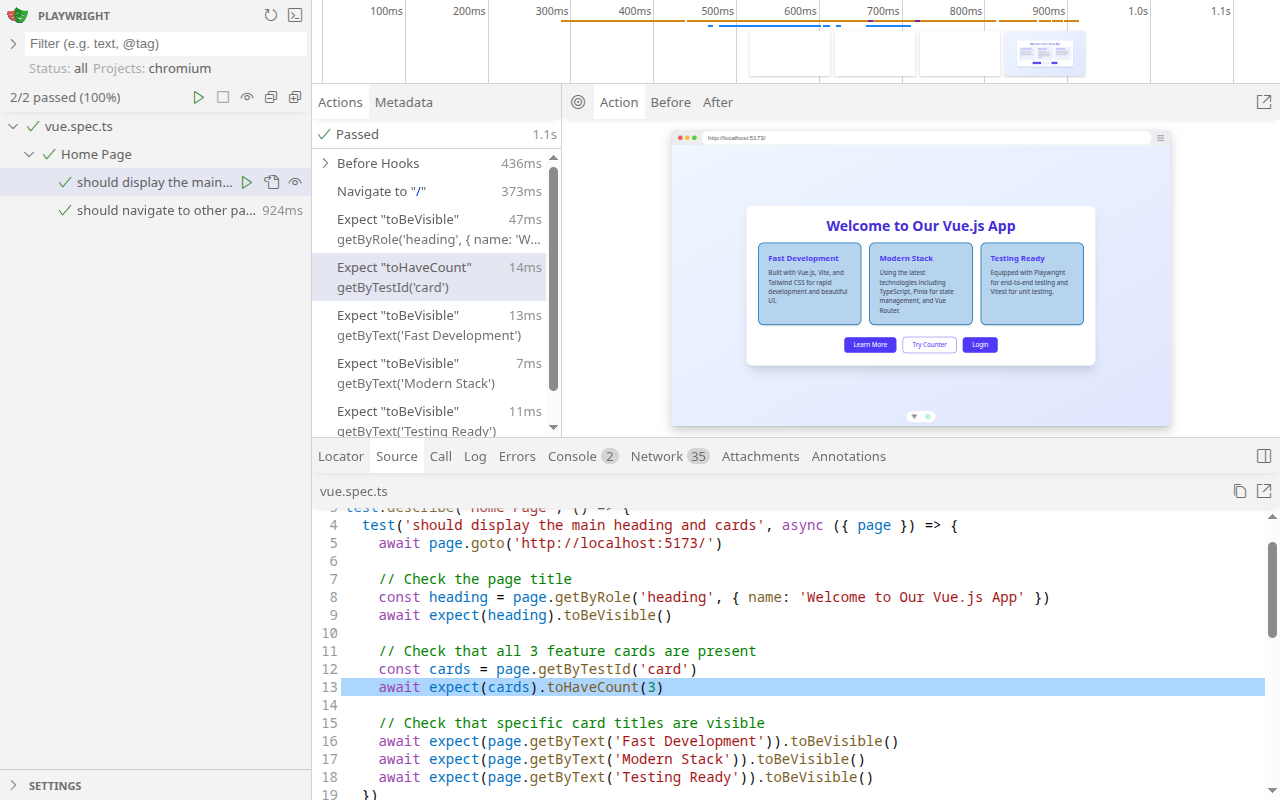The image size is (1280, 800).
Task: Toggle watch all tests eye icon
Action: 247,97
